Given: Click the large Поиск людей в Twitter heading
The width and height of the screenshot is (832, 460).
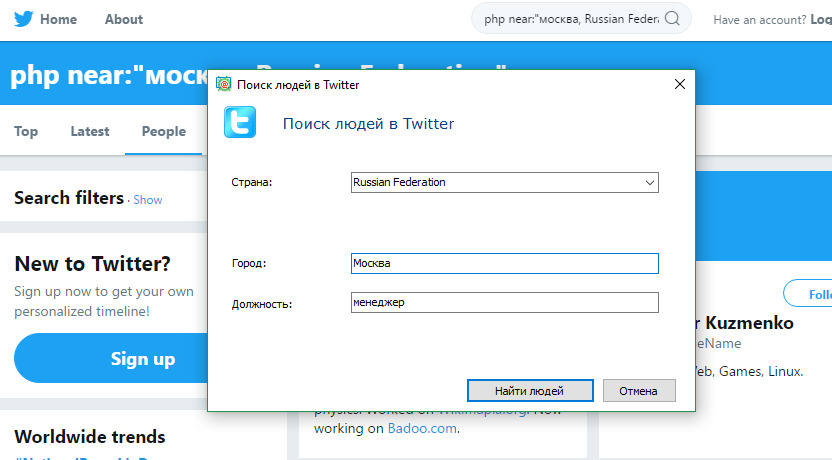Looking at the screenshot, I should point(368,124).
